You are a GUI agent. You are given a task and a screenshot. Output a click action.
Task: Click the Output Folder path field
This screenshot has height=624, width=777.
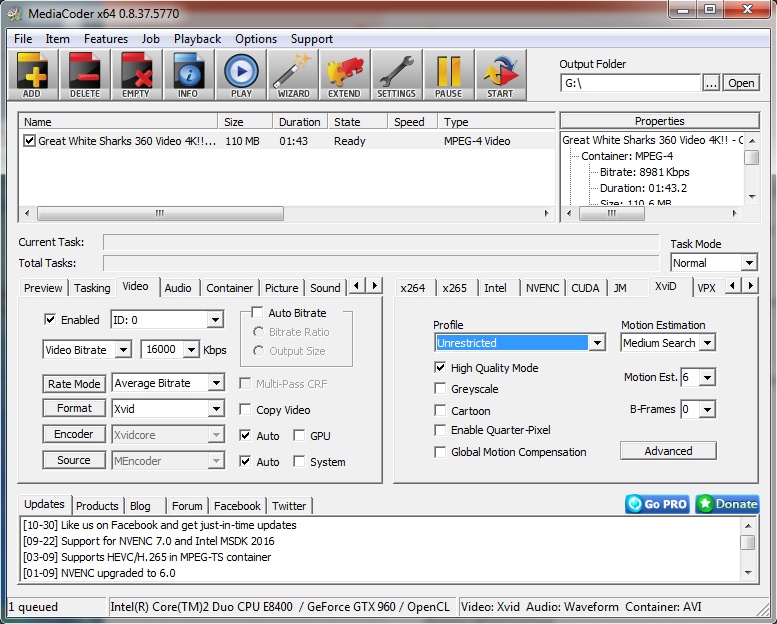click(630, 83)
